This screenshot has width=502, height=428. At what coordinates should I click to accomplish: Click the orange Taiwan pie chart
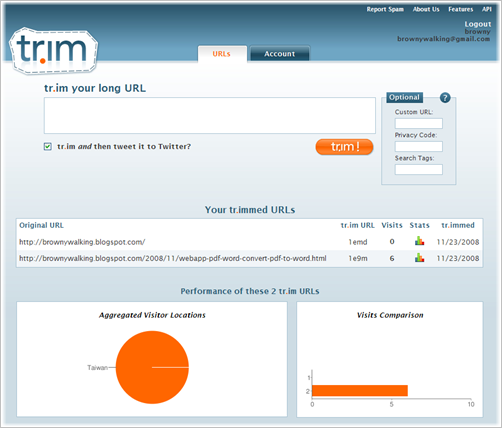152,367
